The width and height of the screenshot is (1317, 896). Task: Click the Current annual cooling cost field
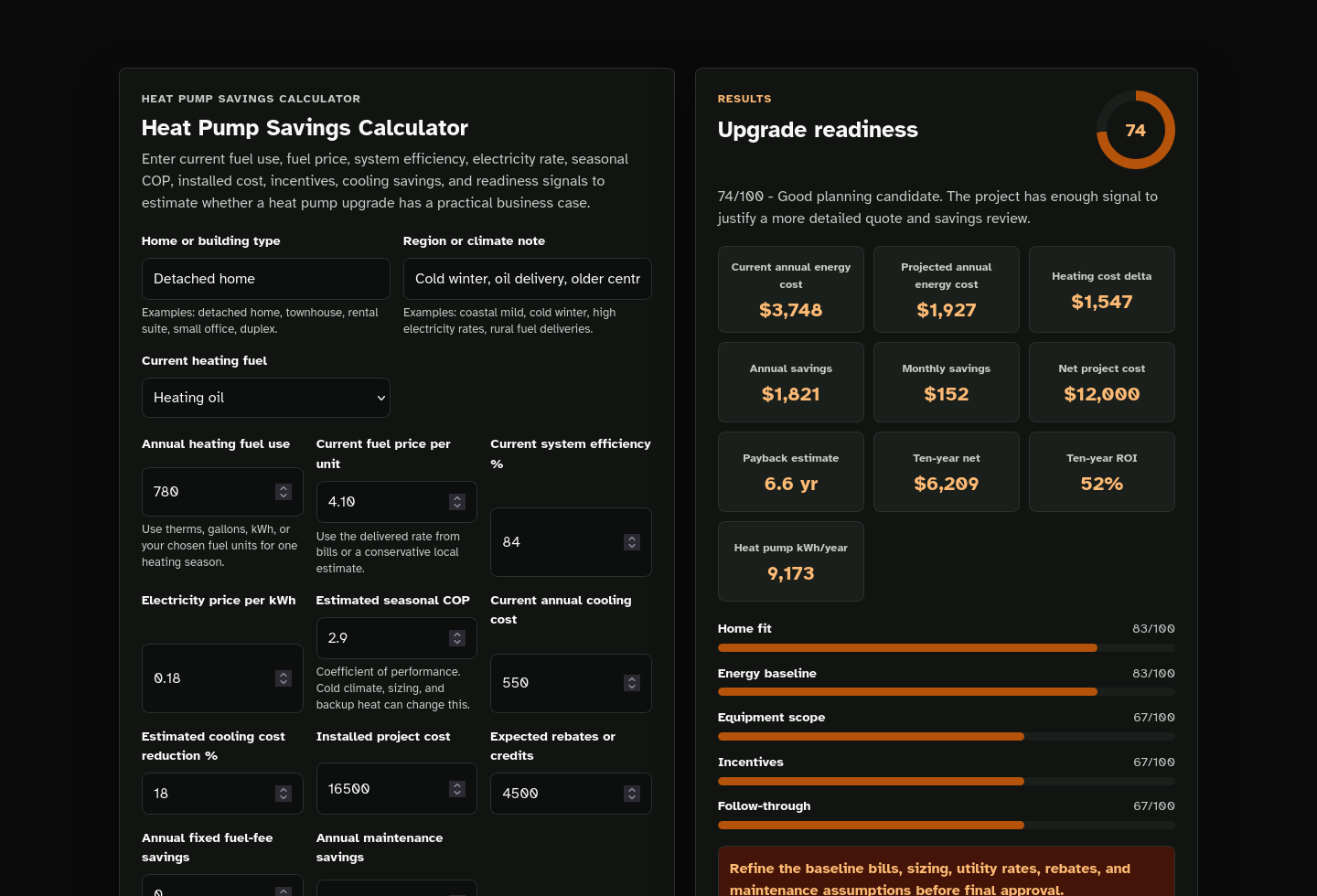[571, 683]
